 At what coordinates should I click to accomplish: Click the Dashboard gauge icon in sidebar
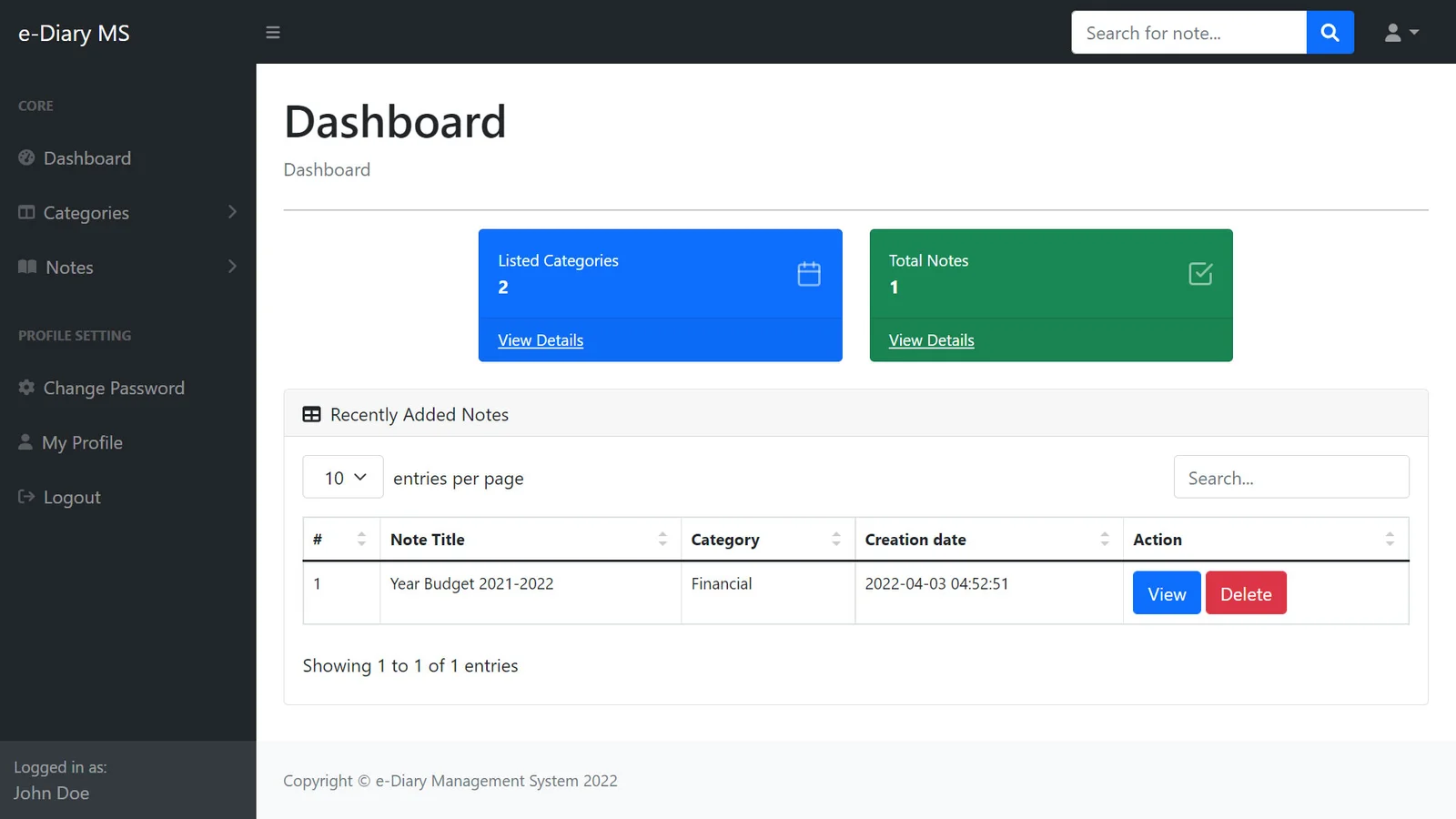(x=26, y=157)
